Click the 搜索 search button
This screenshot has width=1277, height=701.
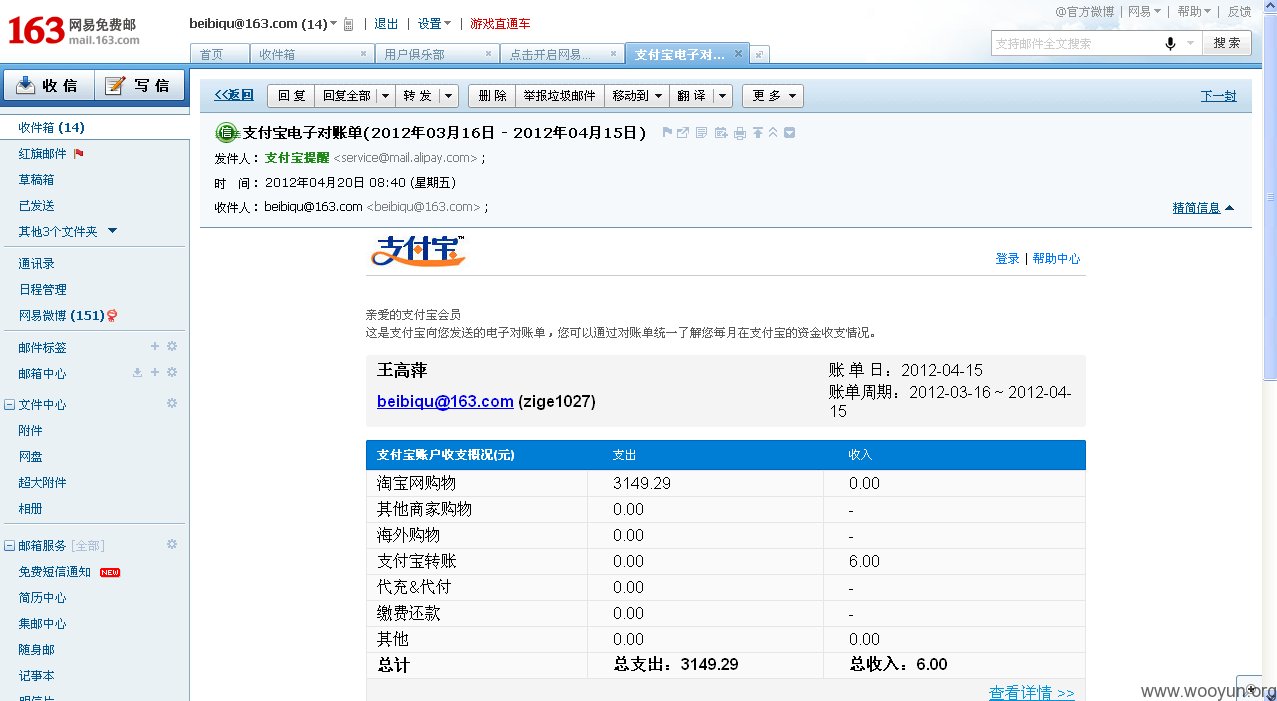pos(1227,43)
